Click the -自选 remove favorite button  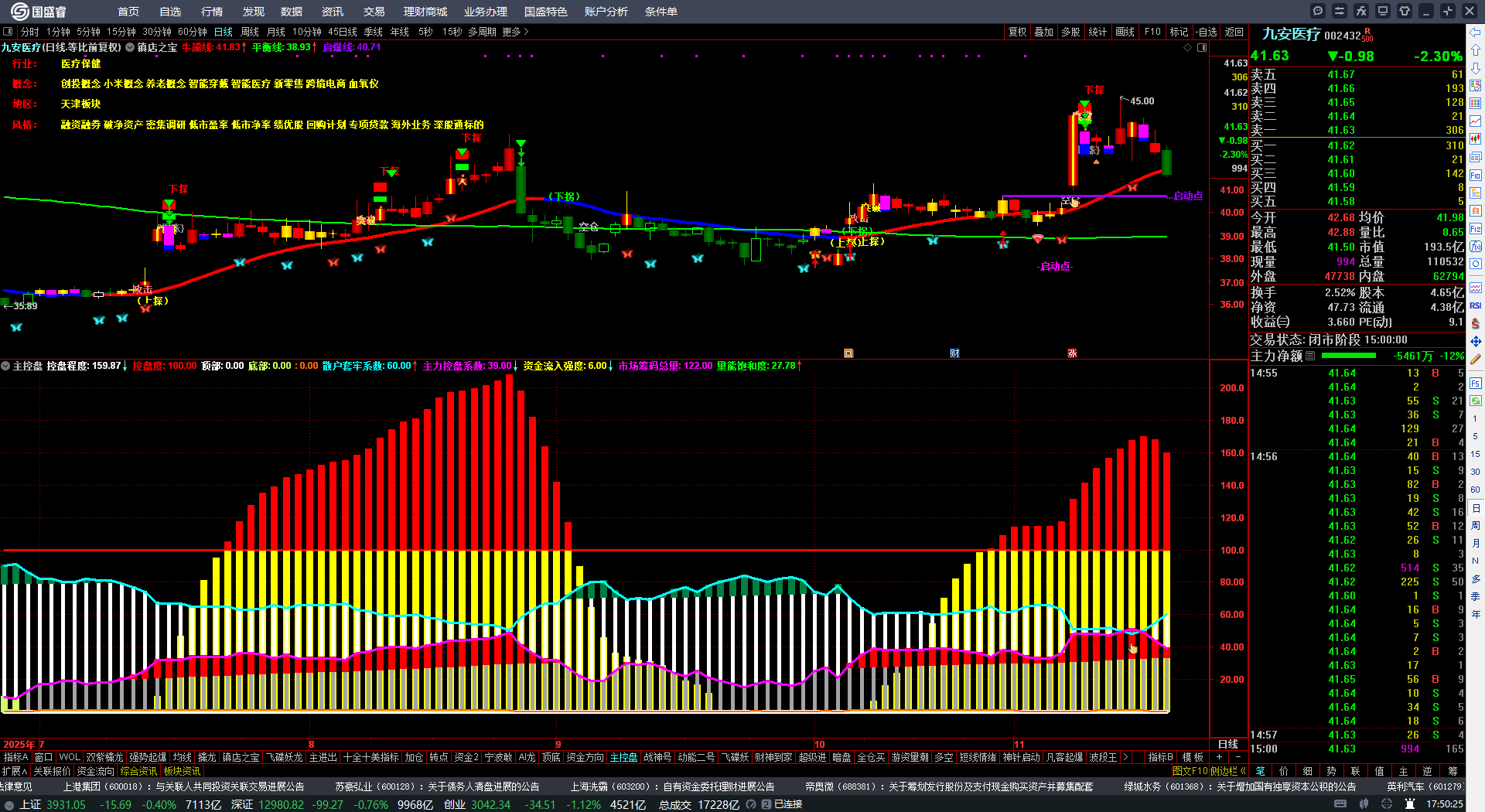[1207, 32]
